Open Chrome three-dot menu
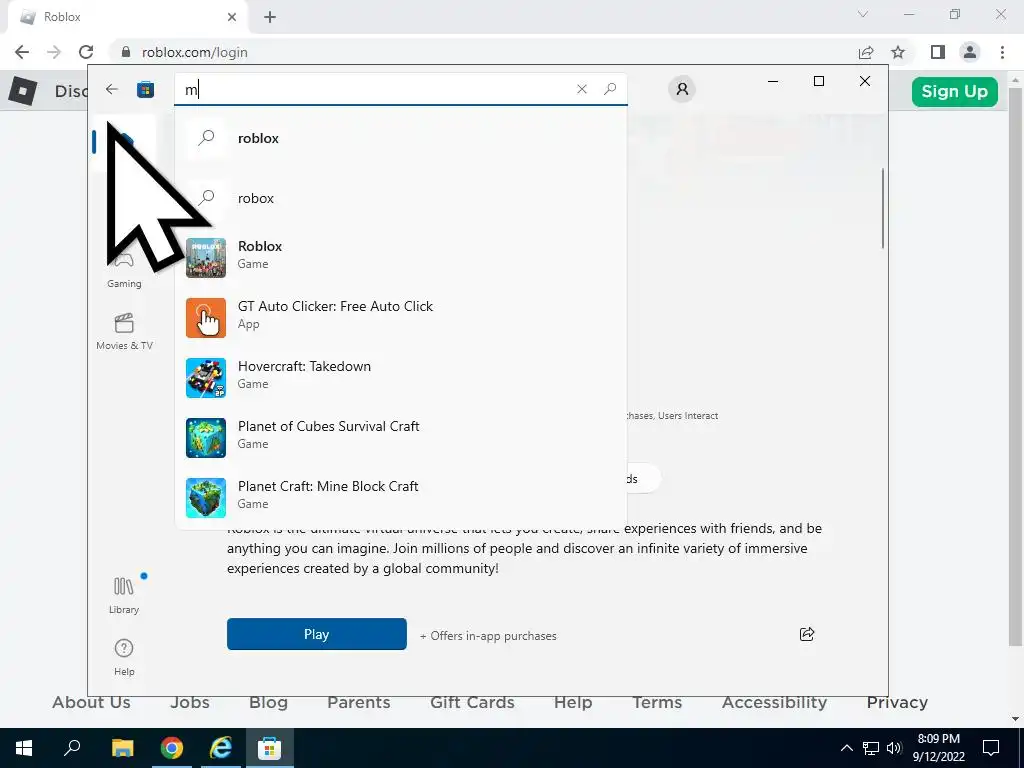The width and height of the screenshot is (1024, 768). pyautogui.click(x=1002, y=52)
